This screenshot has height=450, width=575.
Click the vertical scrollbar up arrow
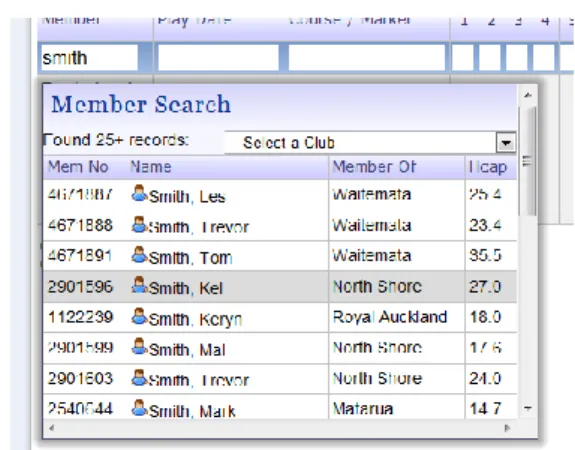tap(528, 95)
